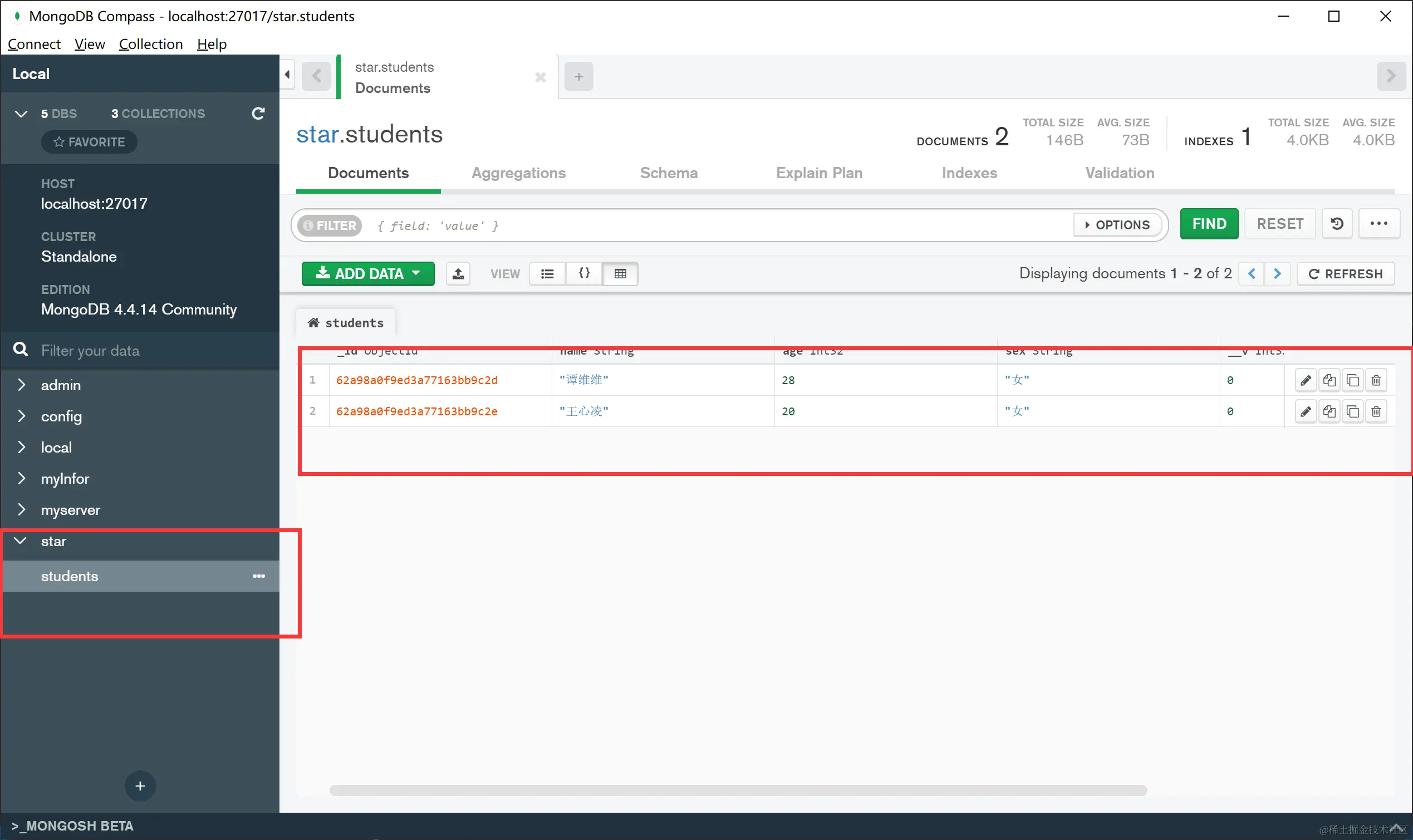
Task: Click the horizontal scrollbar below table
Action: [738, 790]
